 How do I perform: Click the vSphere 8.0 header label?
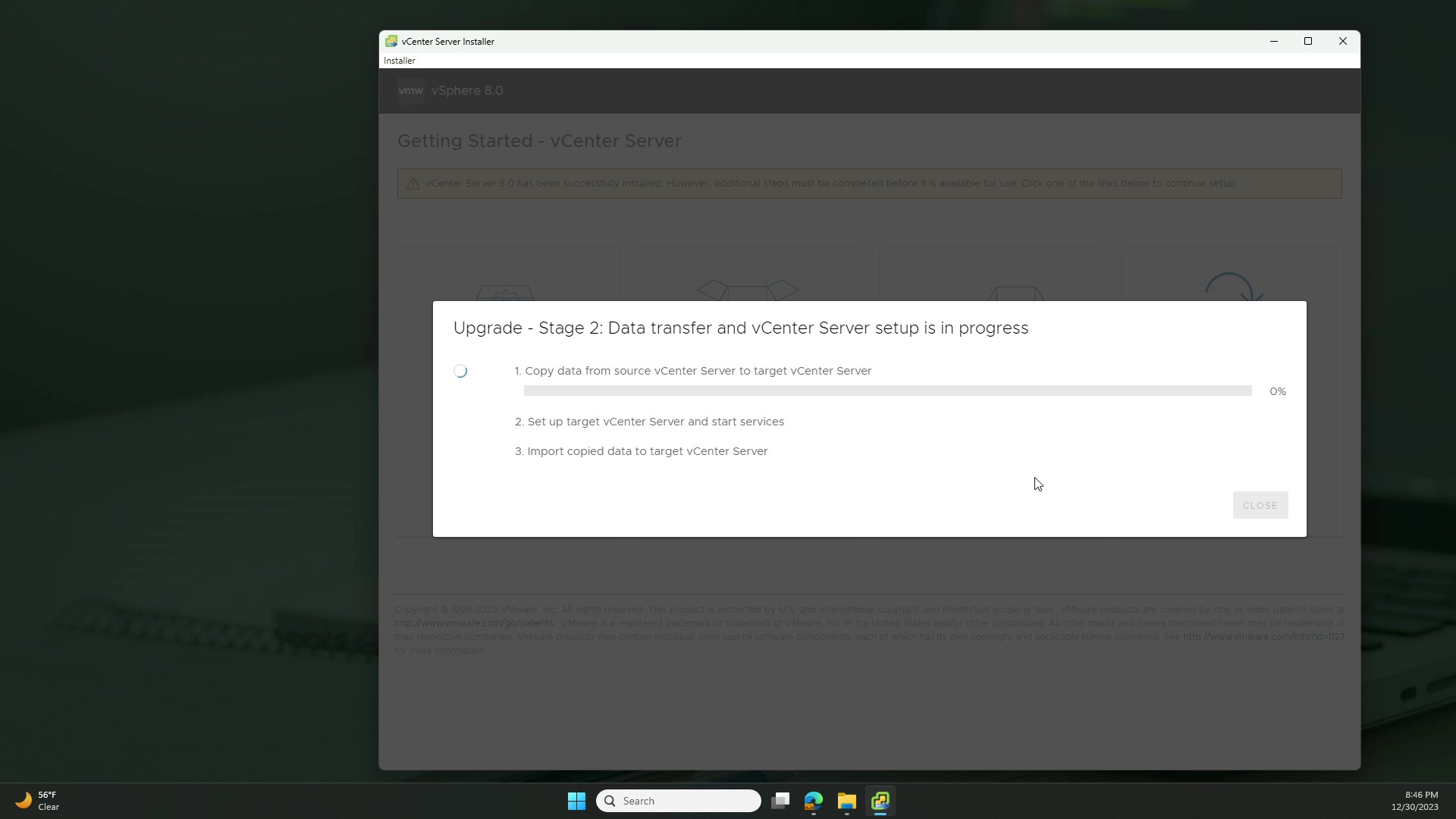click(467, 90)
